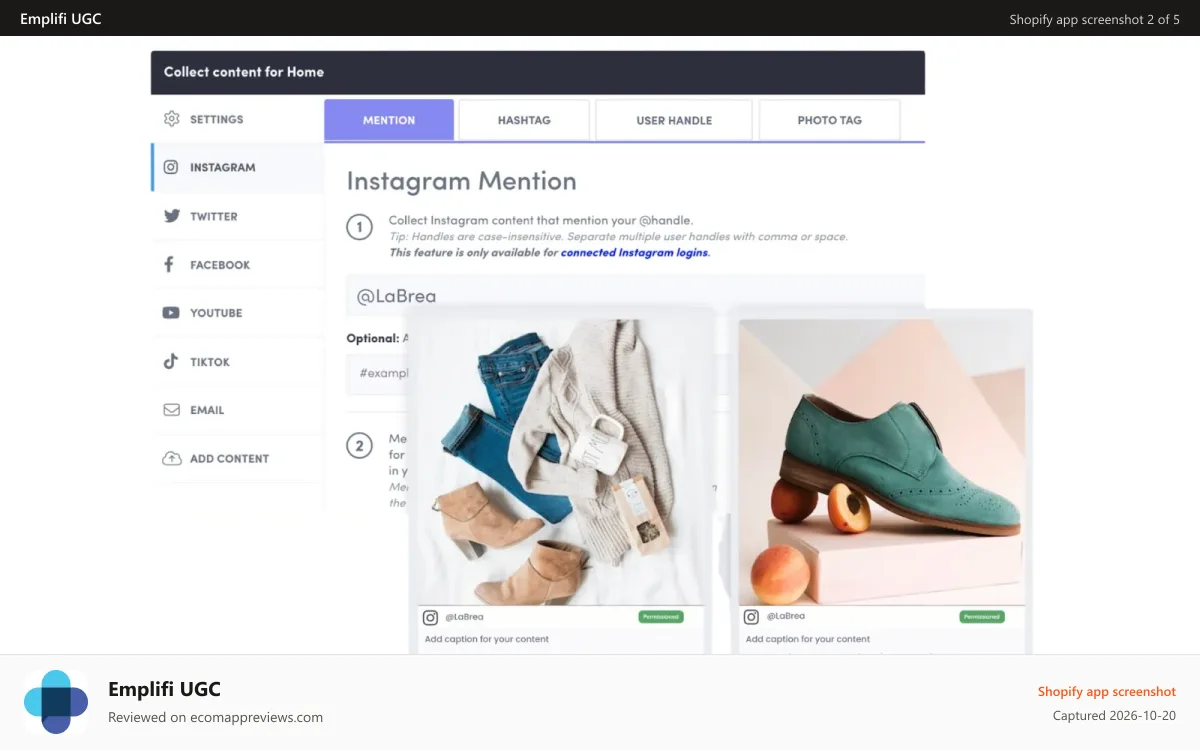Switch to the User Handle tab
This screenshot has width=1200, height=750.
(x=674, y=120)
